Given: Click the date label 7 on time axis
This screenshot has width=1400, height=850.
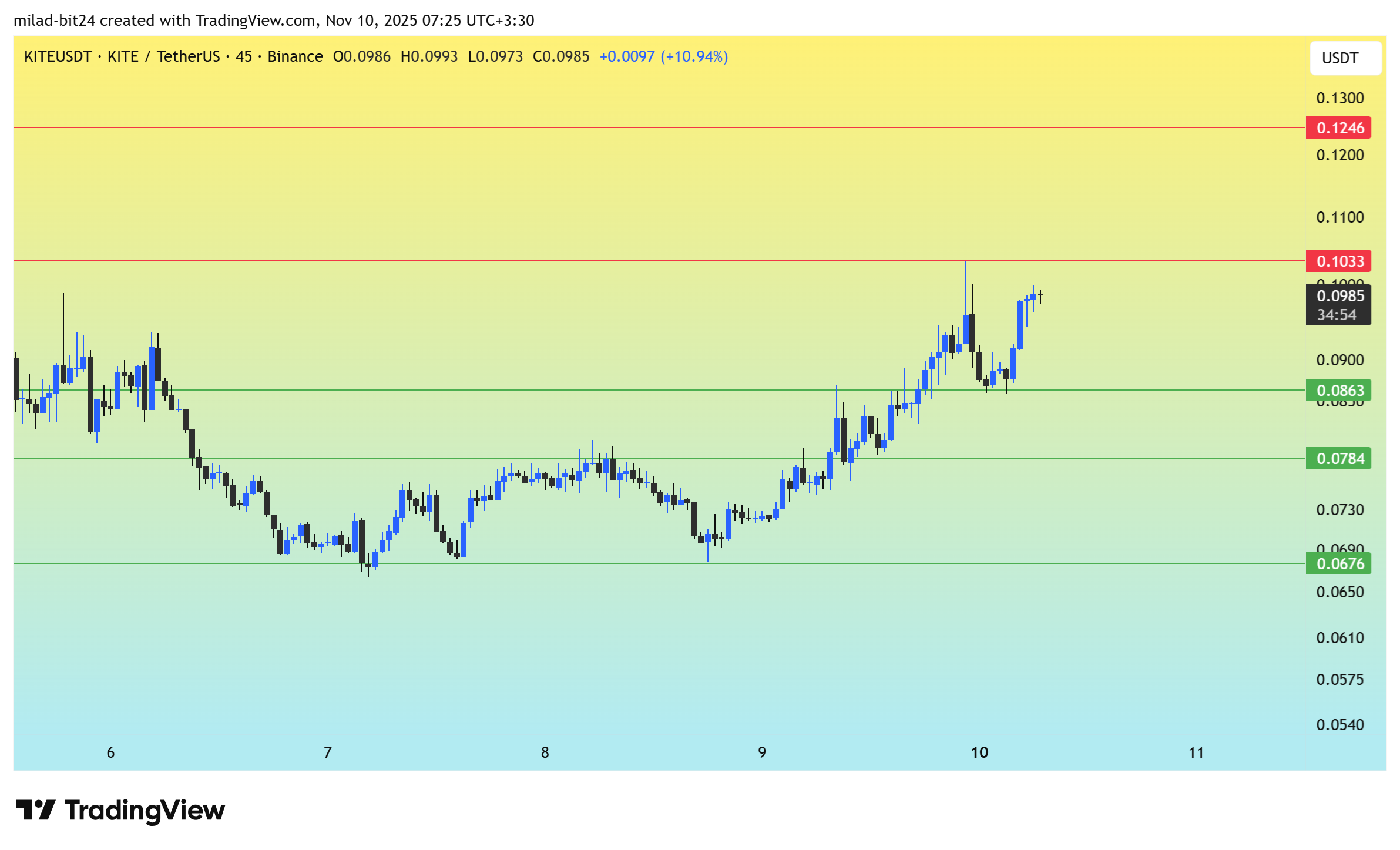Looking at the screenshot, I should pos(328,752).
